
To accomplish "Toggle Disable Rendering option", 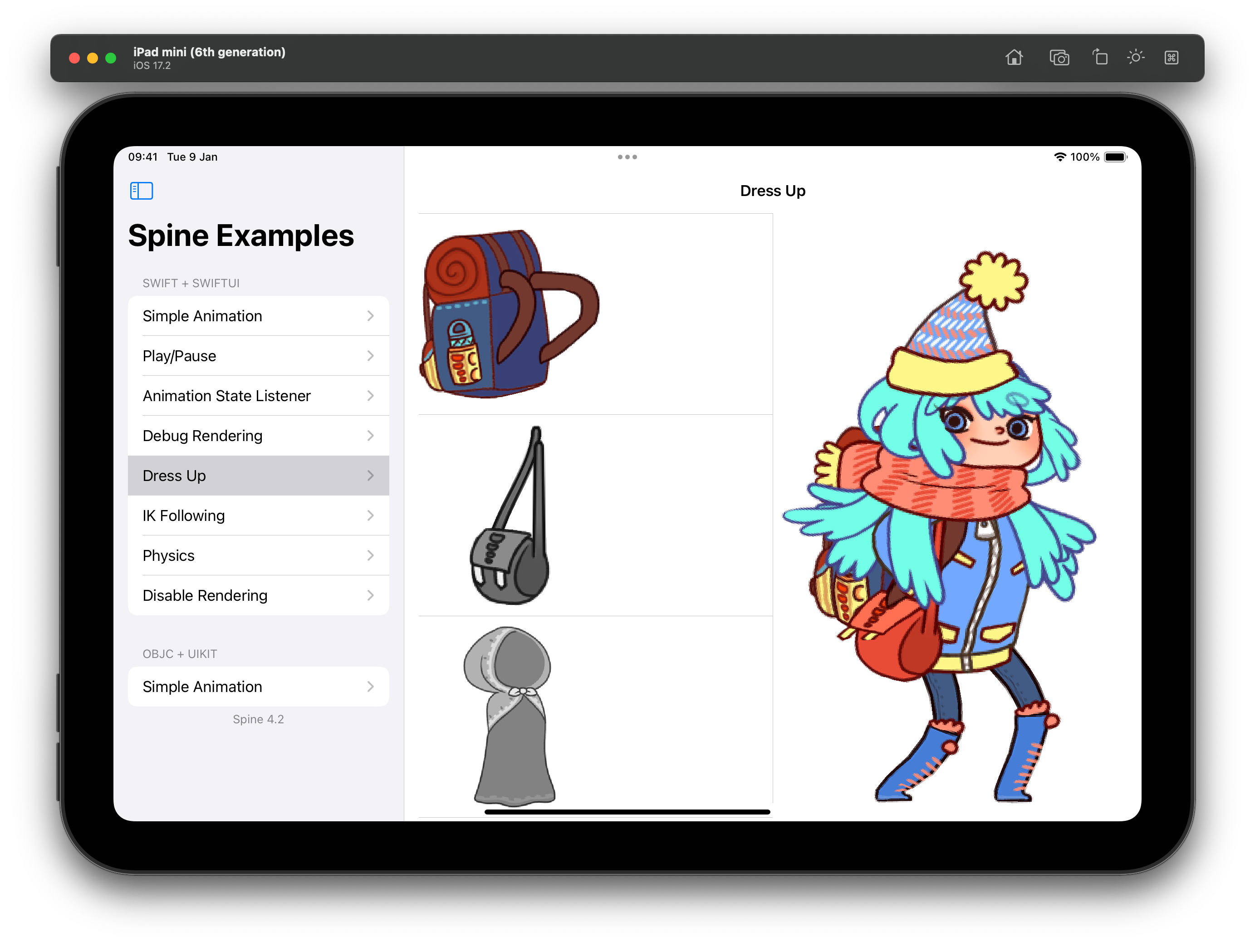I will [x=258, y=596].
